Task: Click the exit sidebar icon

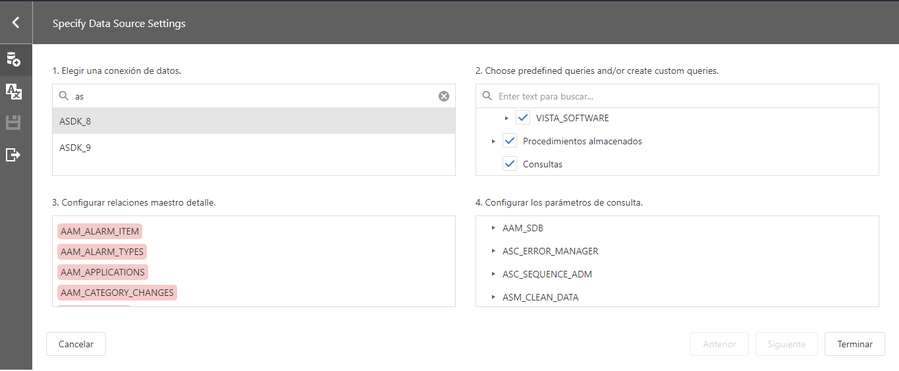Action: click(13, 154)
